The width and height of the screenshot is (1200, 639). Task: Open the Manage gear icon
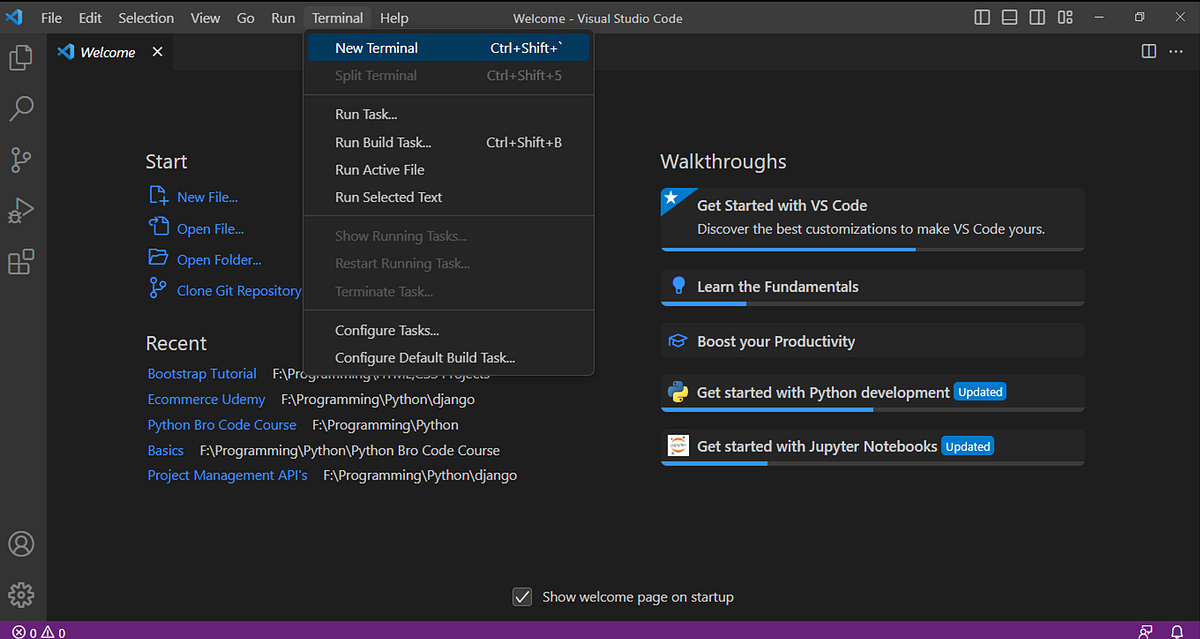click(x=21, y=595)
